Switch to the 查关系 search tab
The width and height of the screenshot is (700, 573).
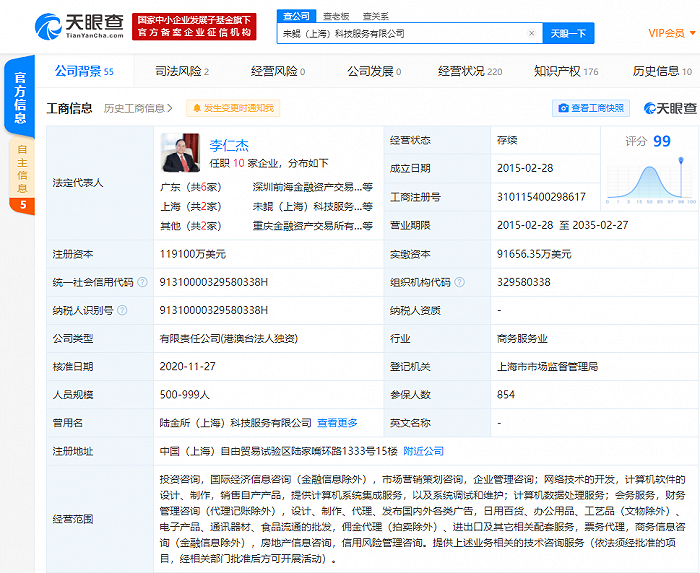click(x=375, y=17)
